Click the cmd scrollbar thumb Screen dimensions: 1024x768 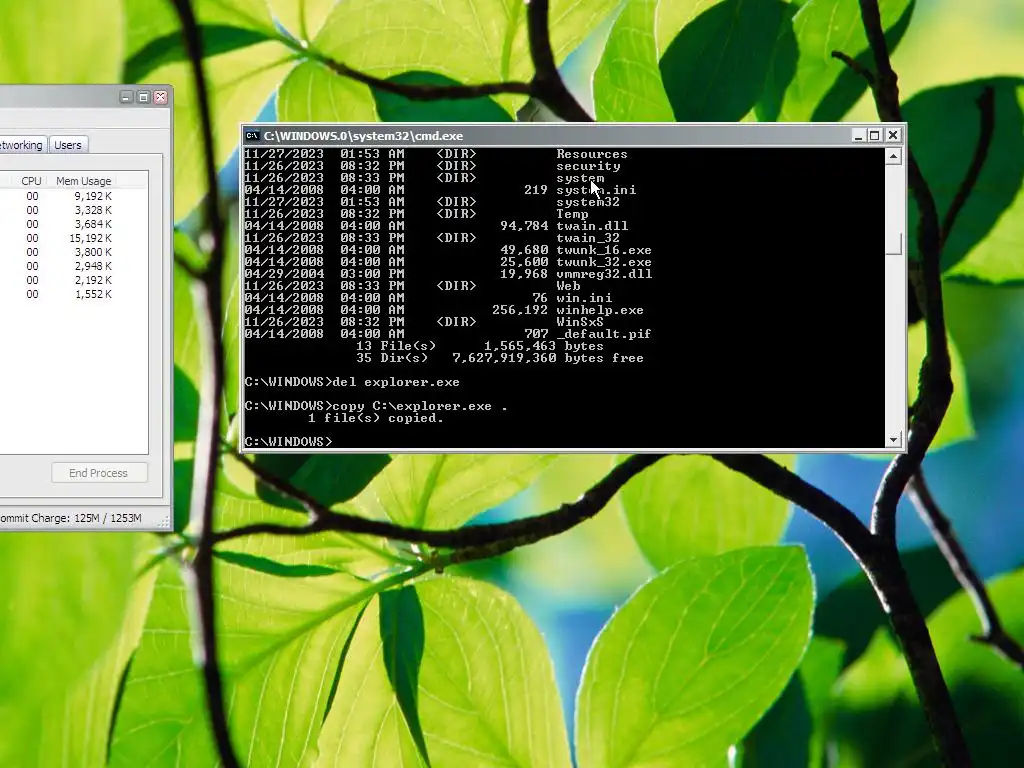point(893,244)
